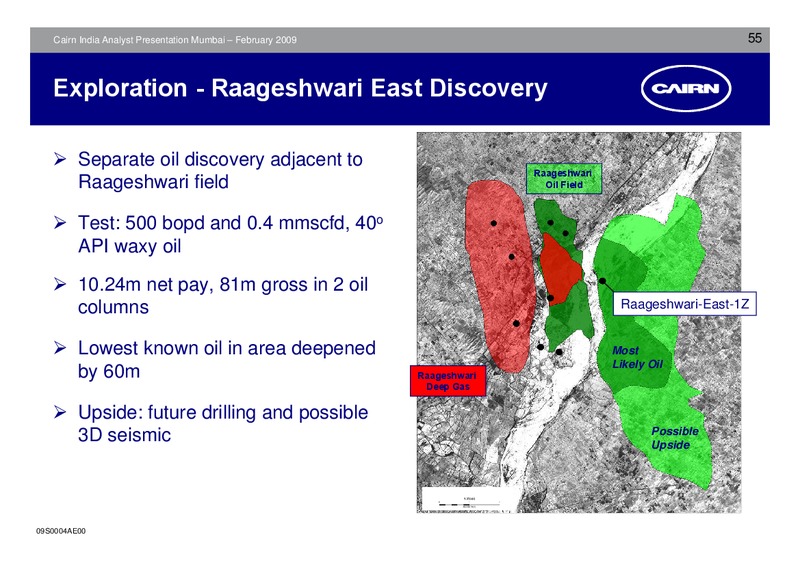Click the 'Raageshwari-East-1Z' well callout box
The image size is (800, 565).
pos(684,304)
